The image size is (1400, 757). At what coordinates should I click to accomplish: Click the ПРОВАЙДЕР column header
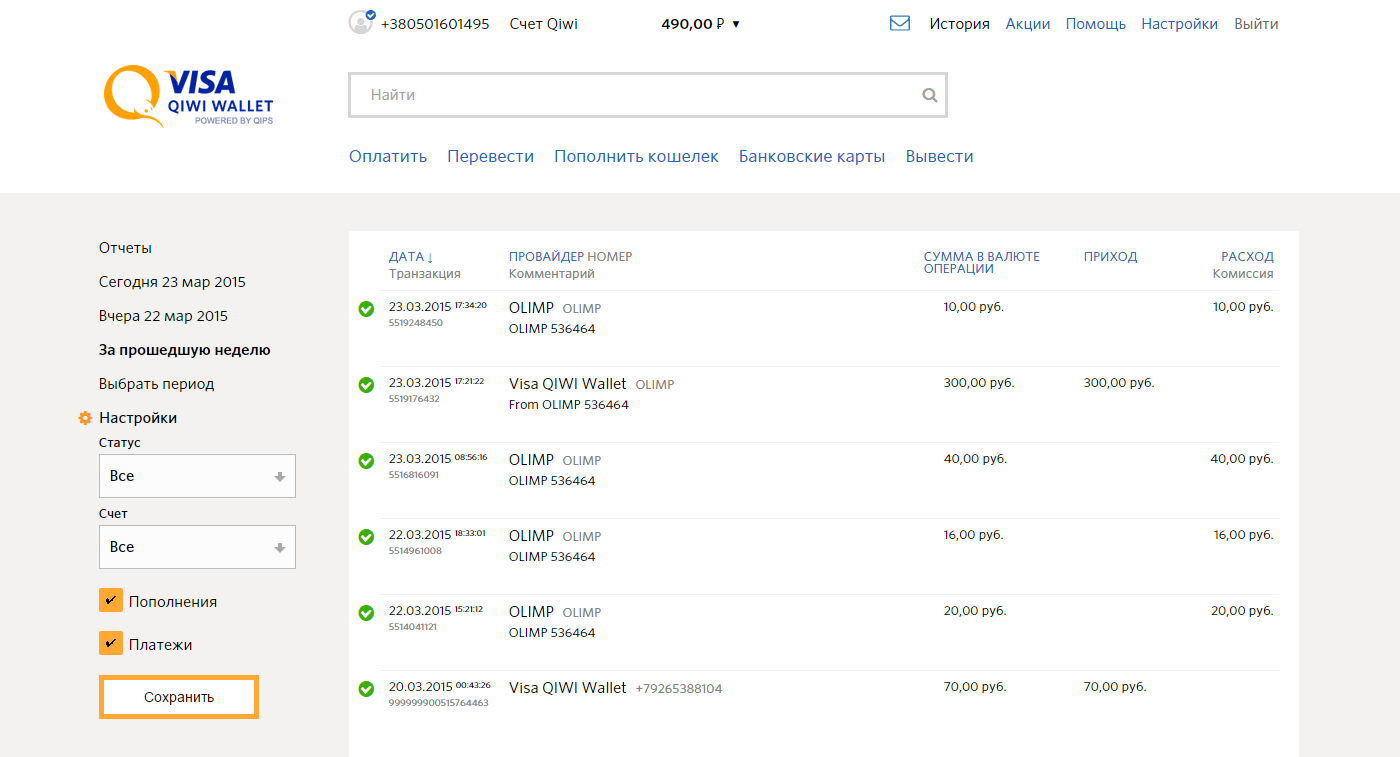[x=546, y=257]
